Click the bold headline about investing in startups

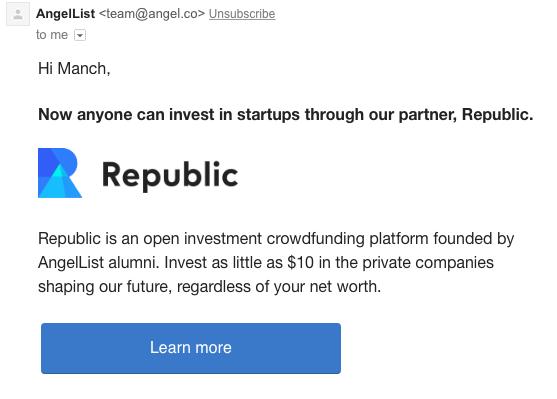click(x=286, y=114)
